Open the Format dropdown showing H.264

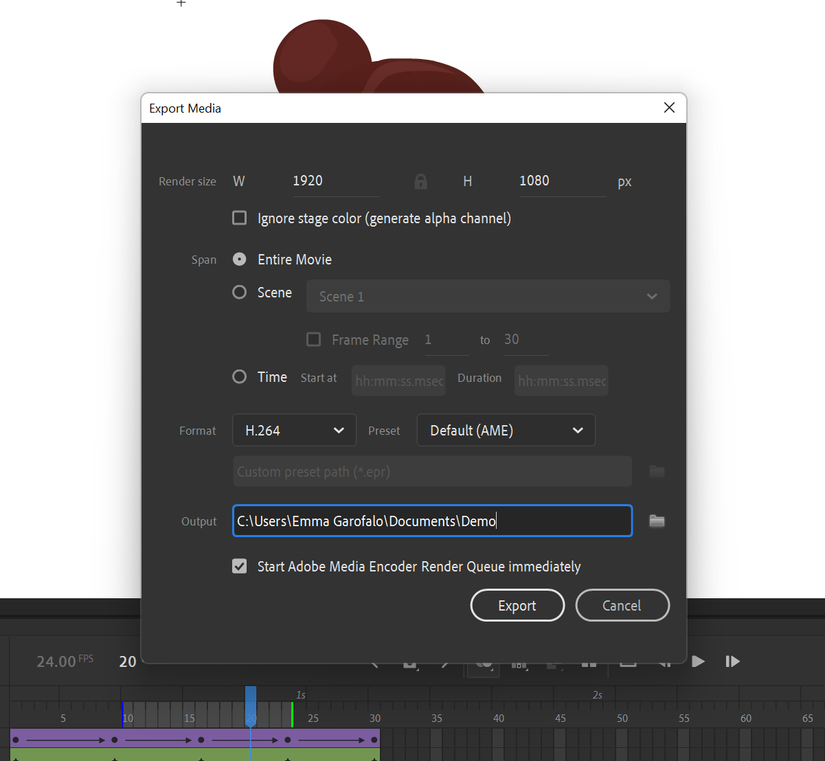coord(294,430)
